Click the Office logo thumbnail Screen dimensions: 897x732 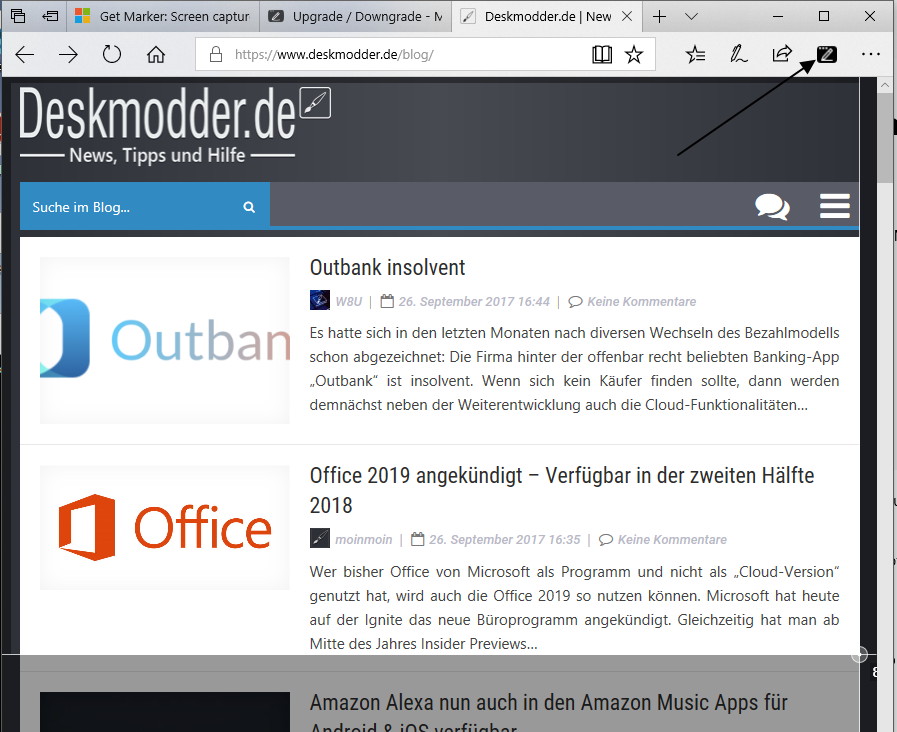165,527
